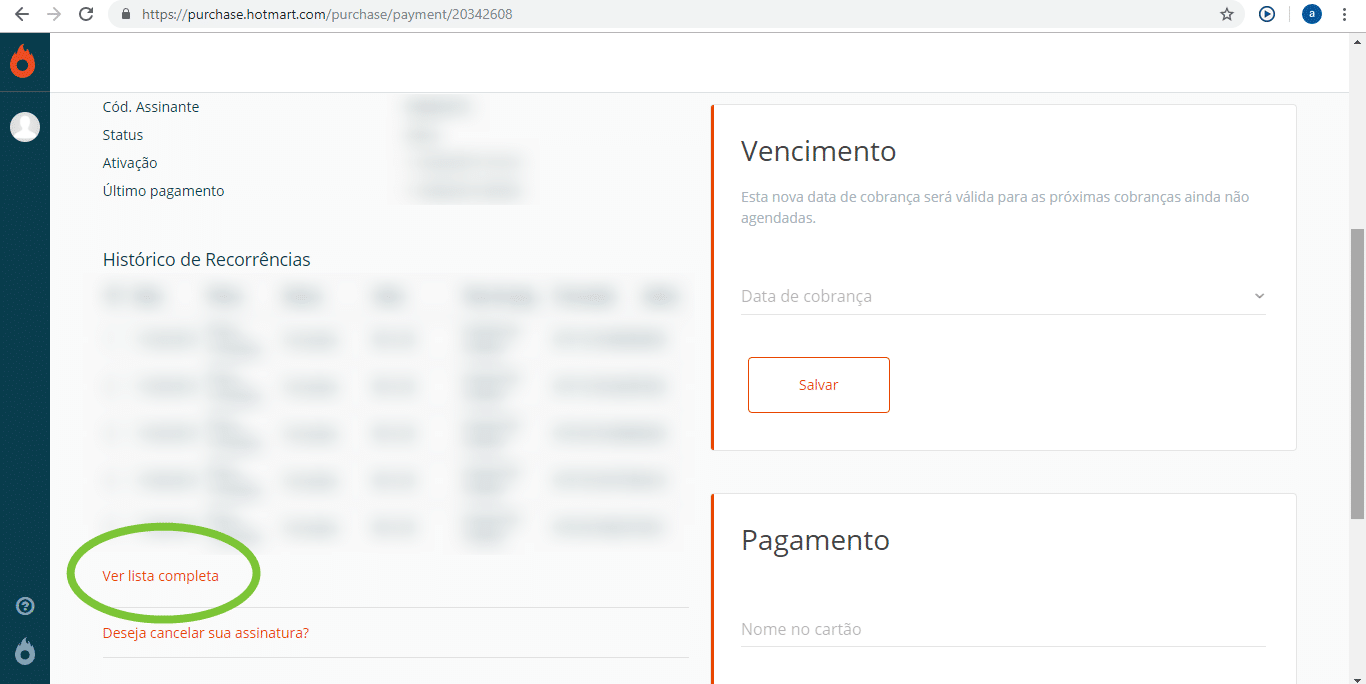Click the page vertical scrollbar thumb
The image size is (1366, 684).
coord(1357,373)
